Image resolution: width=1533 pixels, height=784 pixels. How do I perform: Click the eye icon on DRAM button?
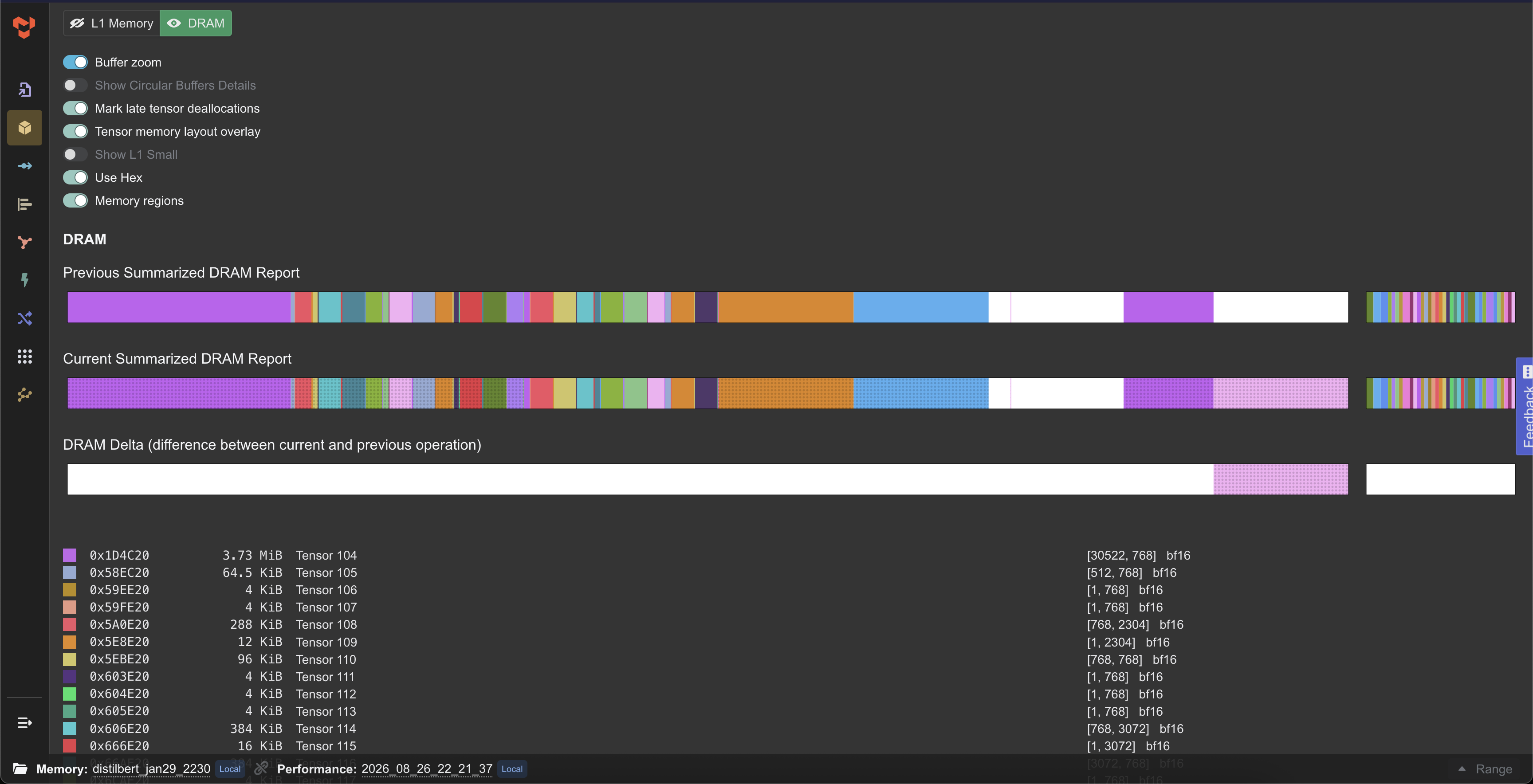174,23
